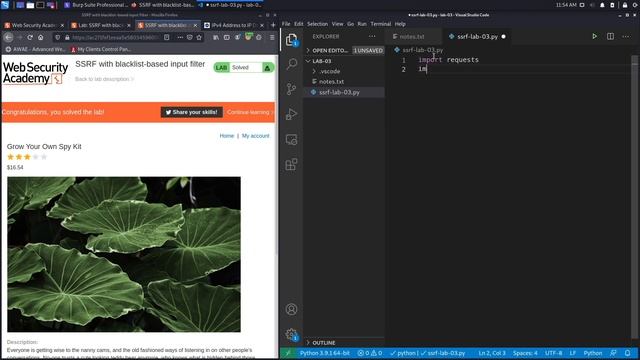Open the remote window indicator in status bar
The width and height of the screenshot is (640, 360).
coord(288,353)
